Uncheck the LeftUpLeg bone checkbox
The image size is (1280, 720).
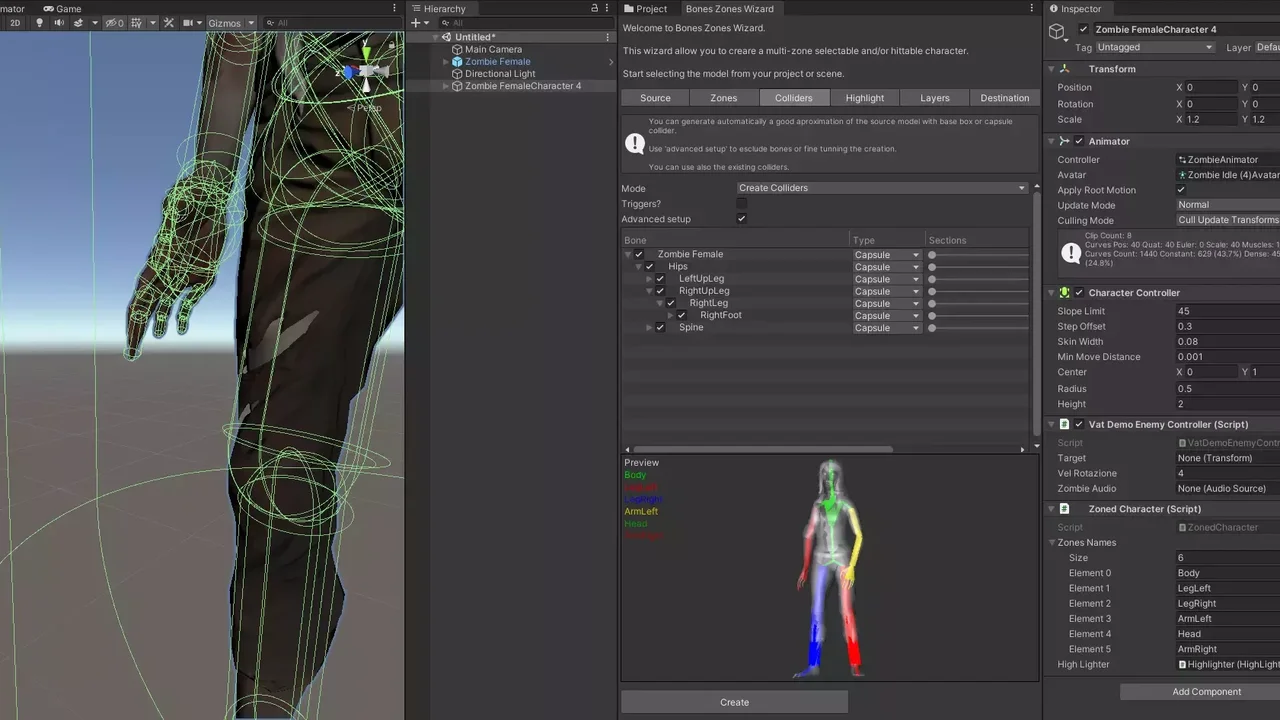pos(660,279)
